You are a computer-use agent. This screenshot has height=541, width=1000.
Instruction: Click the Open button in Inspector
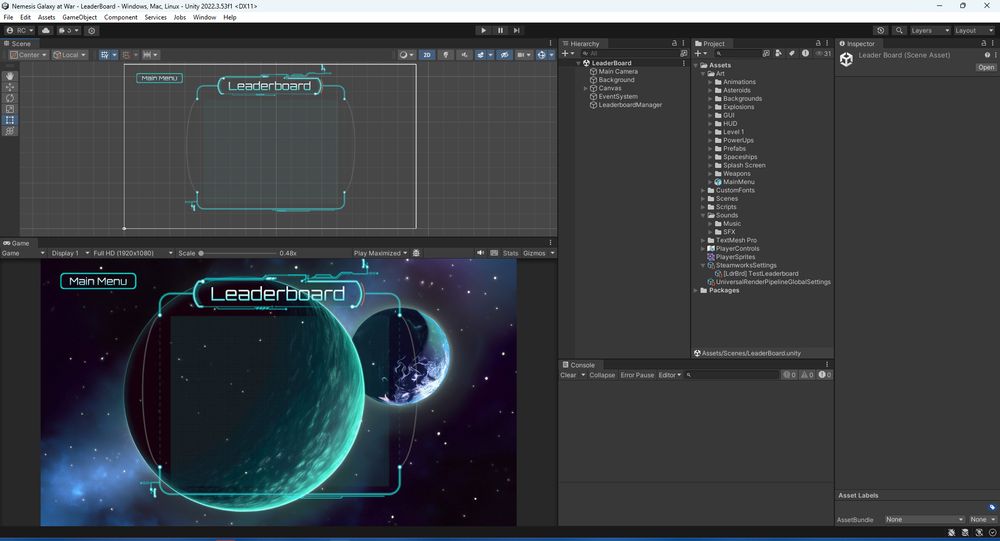click(985, 67)
